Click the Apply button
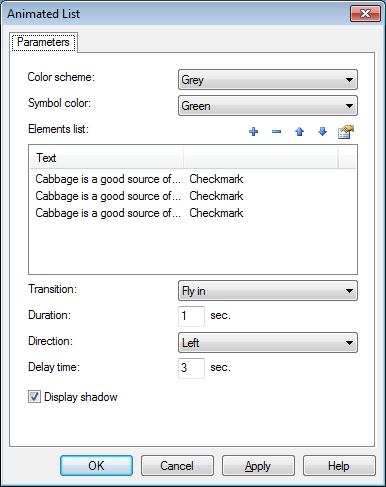Viewport: 386px width, 487px height. [x=258, y=465]
